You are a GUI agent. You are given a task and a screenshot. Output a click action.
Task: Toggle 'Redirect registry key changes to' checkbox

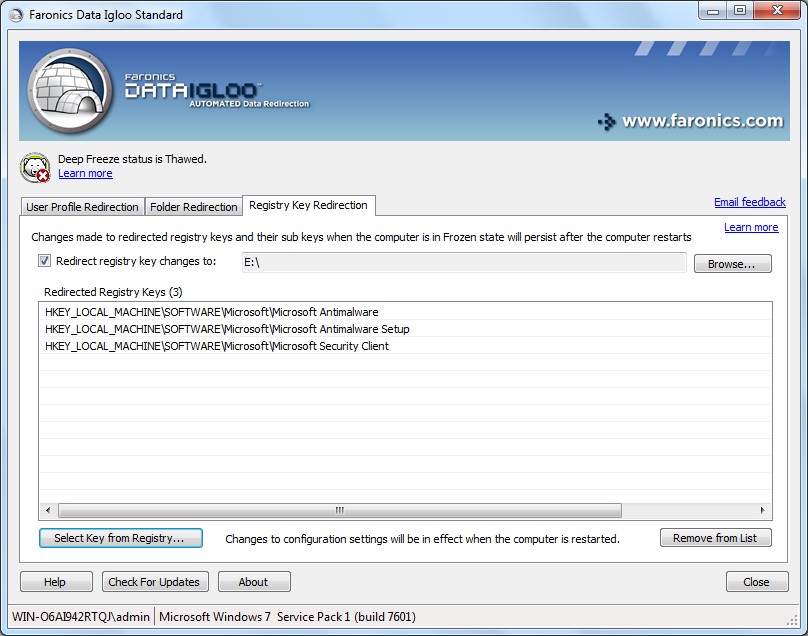[44, 261]
